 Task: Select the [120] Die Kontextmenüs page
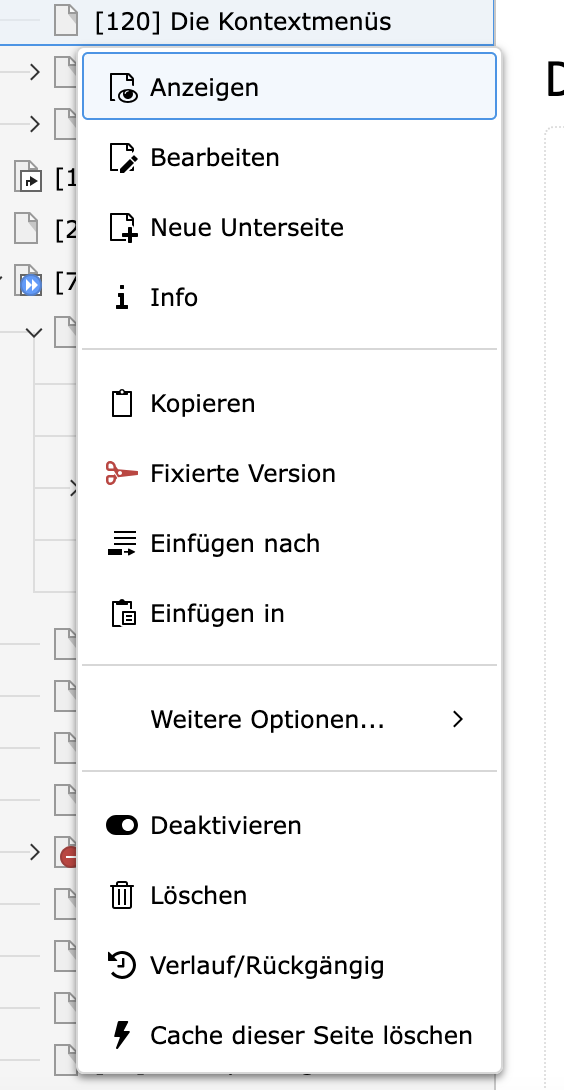243,22
